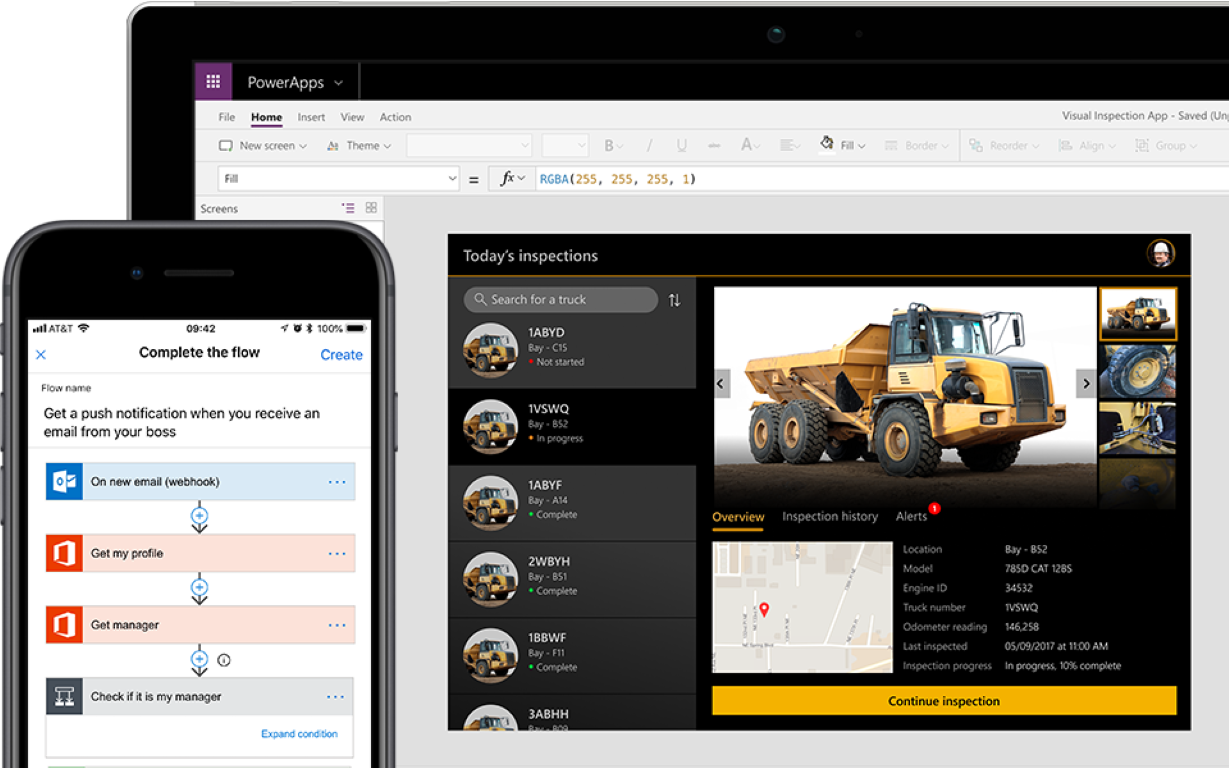Screen dimensions: 1229x768
Task: Click the fx formula icon
Action: [x=508, y=177]
